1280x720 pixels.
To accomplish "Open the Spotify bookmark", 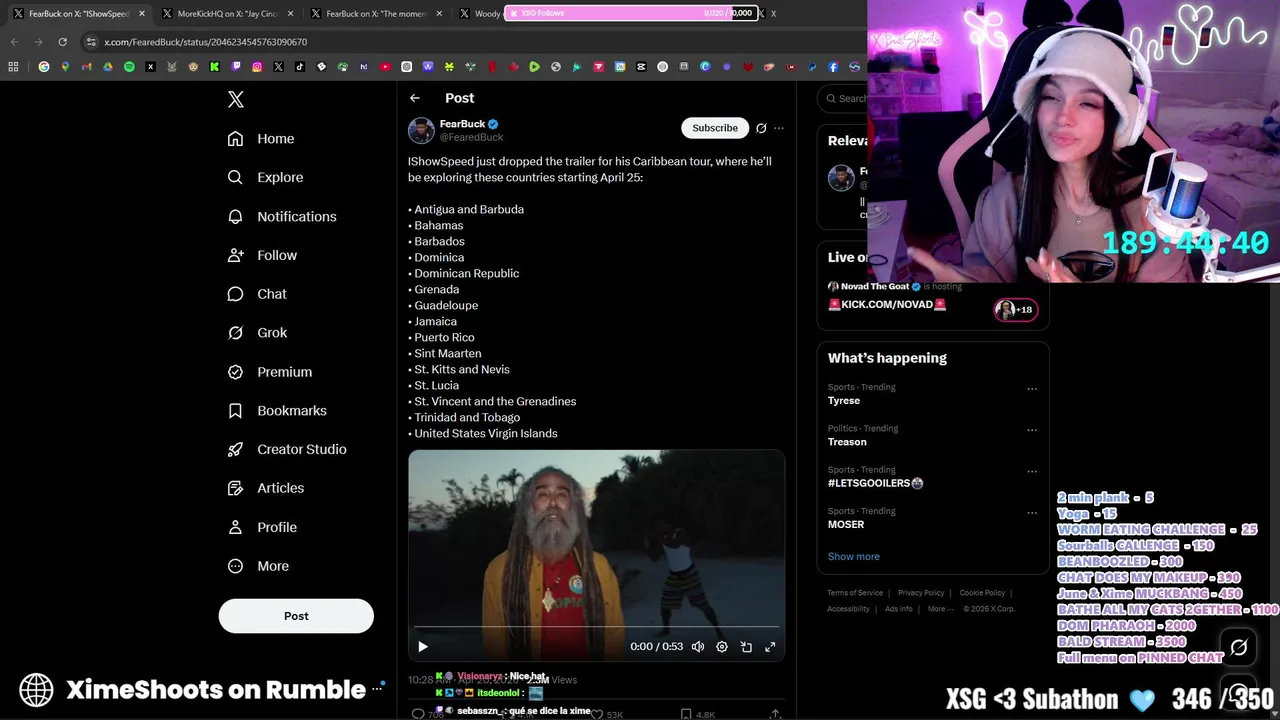I will pos(129,67).
